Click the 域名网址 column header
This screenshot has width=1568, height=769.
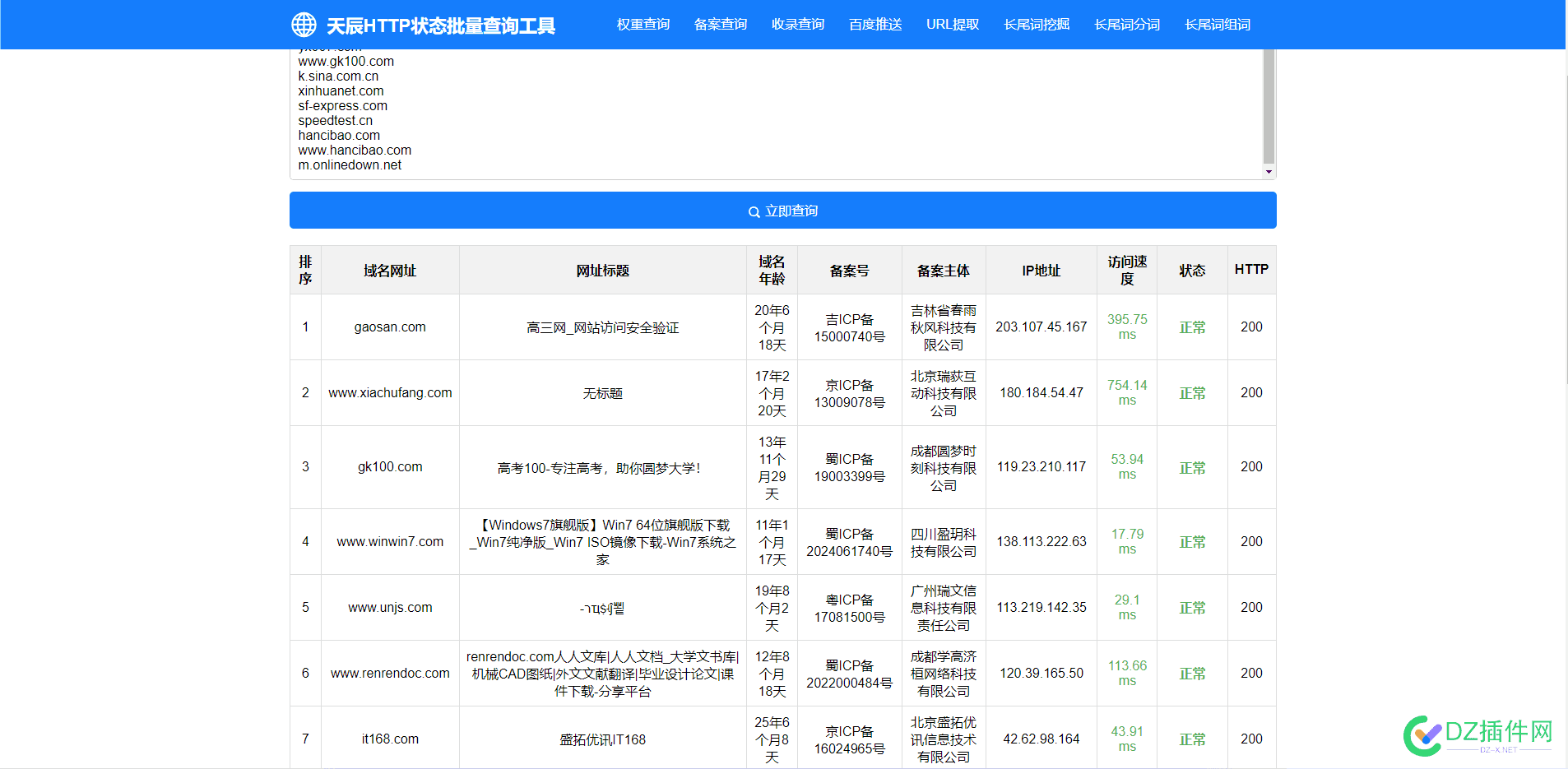point(390,271)
